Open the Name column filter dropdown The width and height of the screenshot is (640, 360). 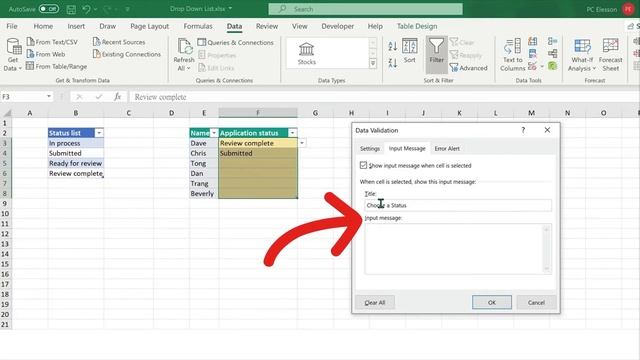coord(214,133)
